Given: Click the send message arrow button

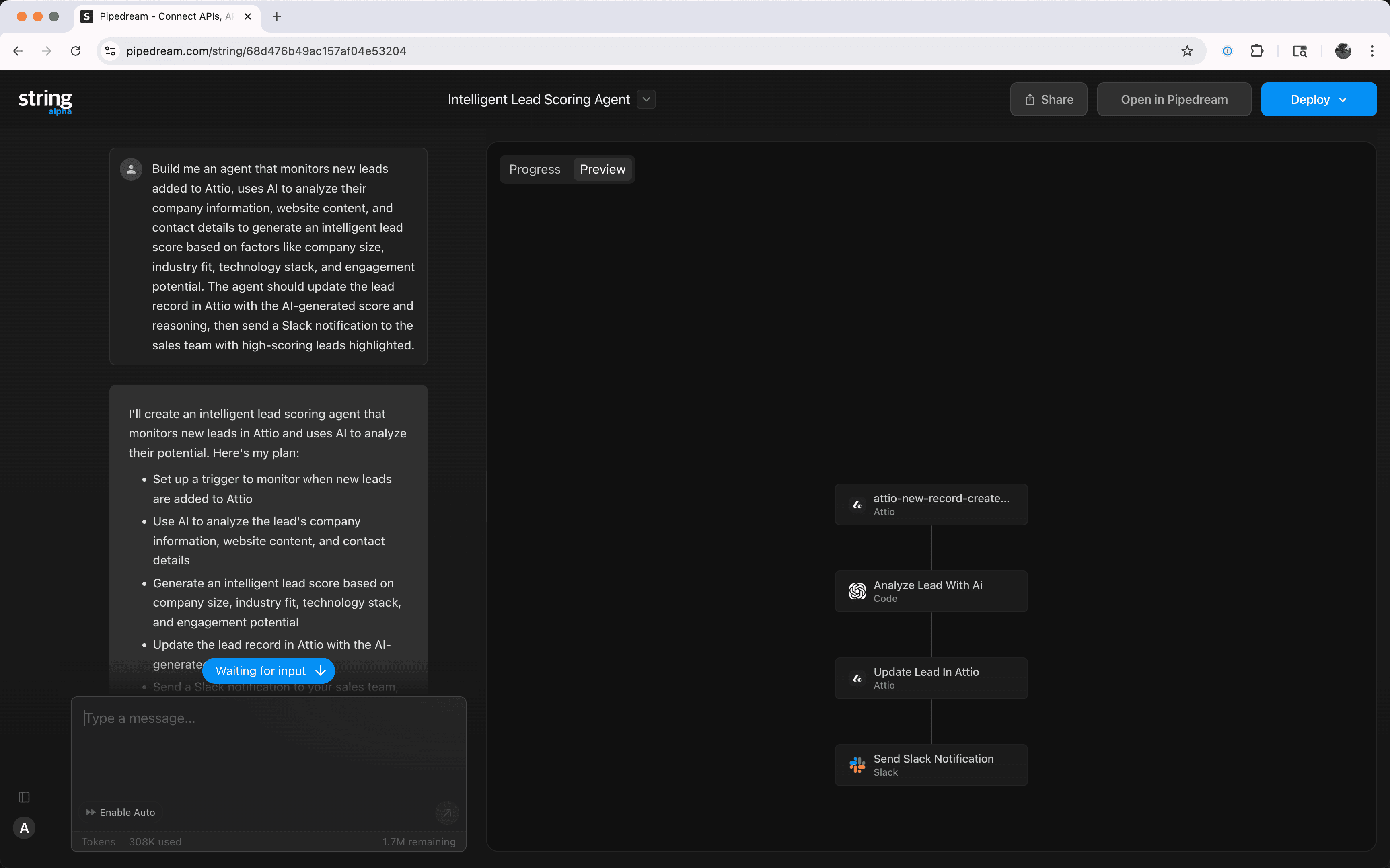Looking at the screenshot, I should 447,812.
